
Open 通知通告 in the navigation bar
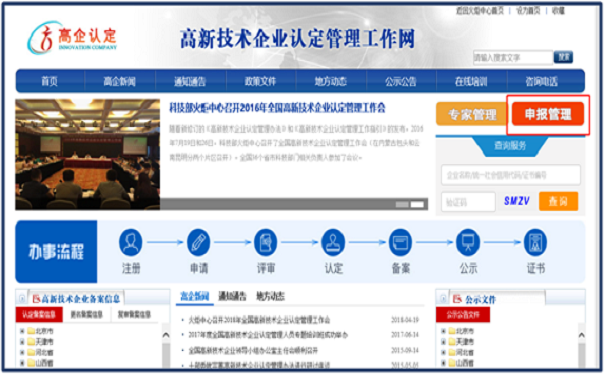(x=190, y=81)
